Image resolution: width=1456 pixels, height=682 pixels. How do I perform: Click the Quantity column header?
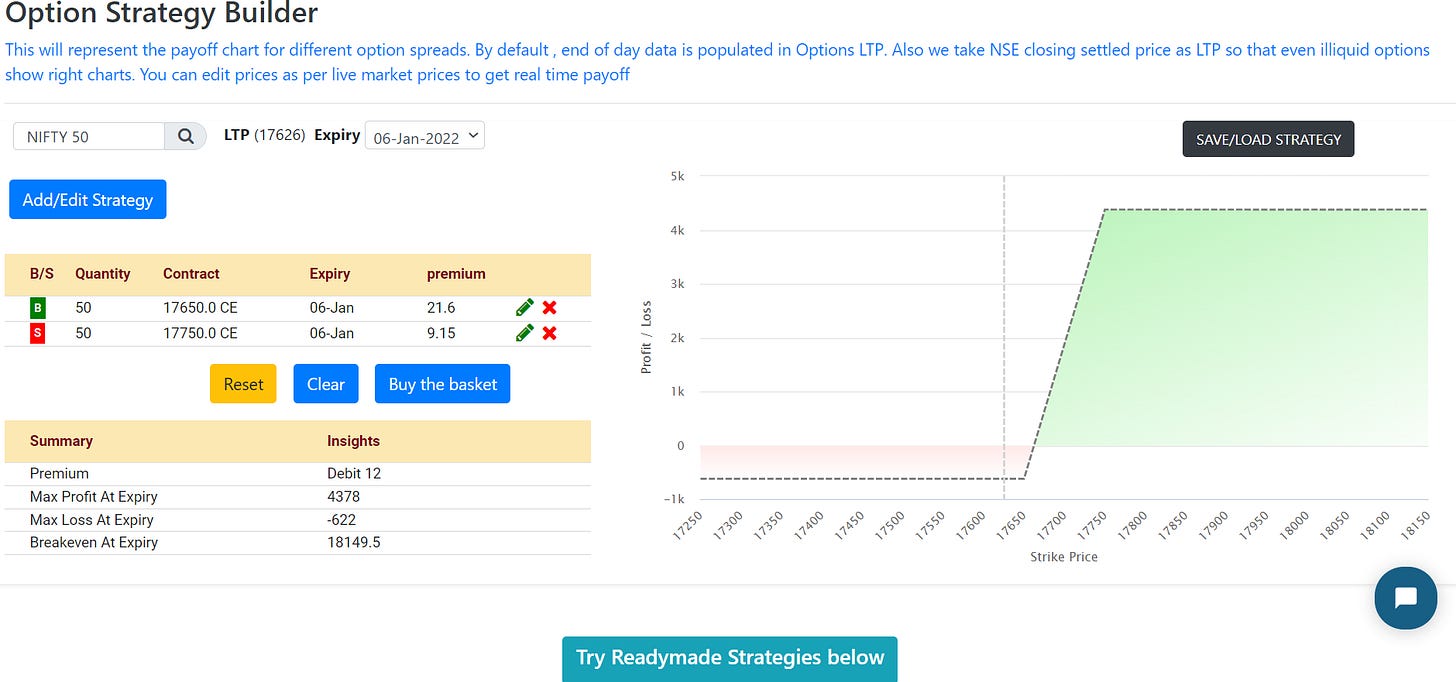point(103,274)
